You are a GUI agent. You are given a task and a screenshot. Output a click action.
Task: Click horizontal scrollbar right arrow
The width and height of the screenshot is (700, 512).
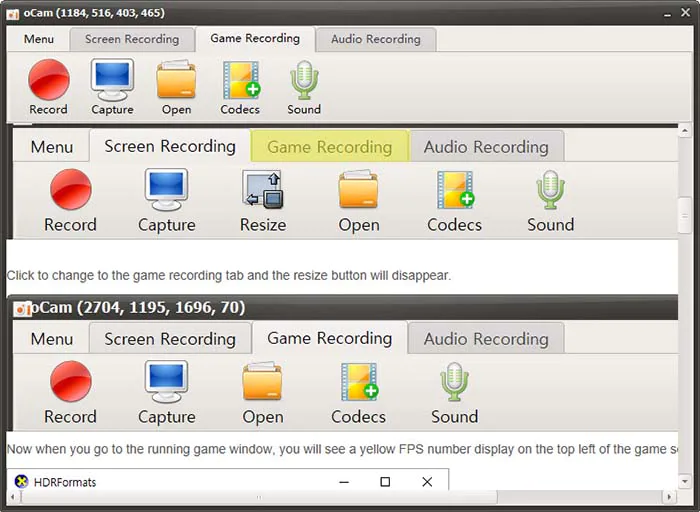(669, 496)
